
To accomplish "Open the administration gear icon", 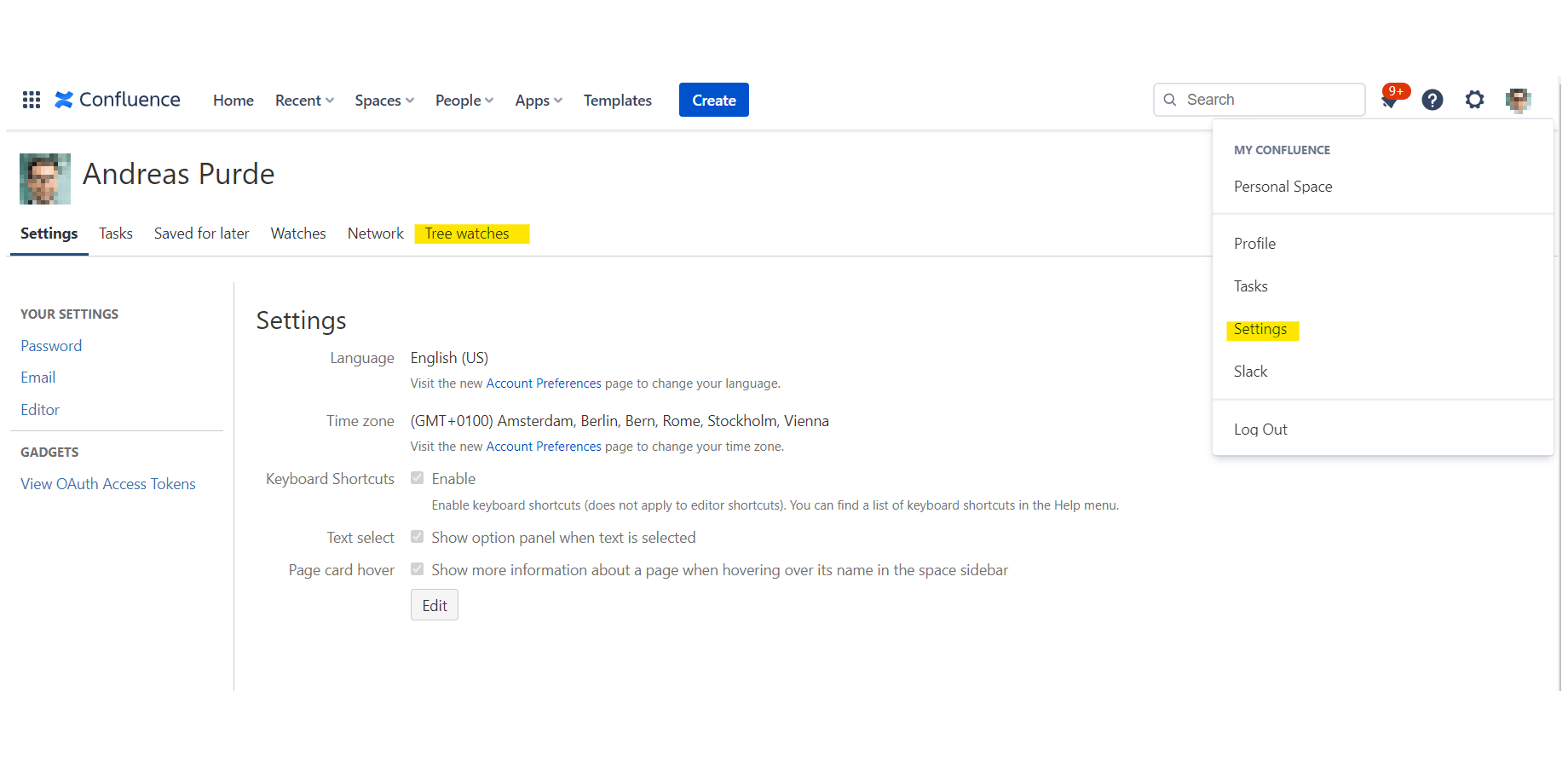I will coord(1474,100).
